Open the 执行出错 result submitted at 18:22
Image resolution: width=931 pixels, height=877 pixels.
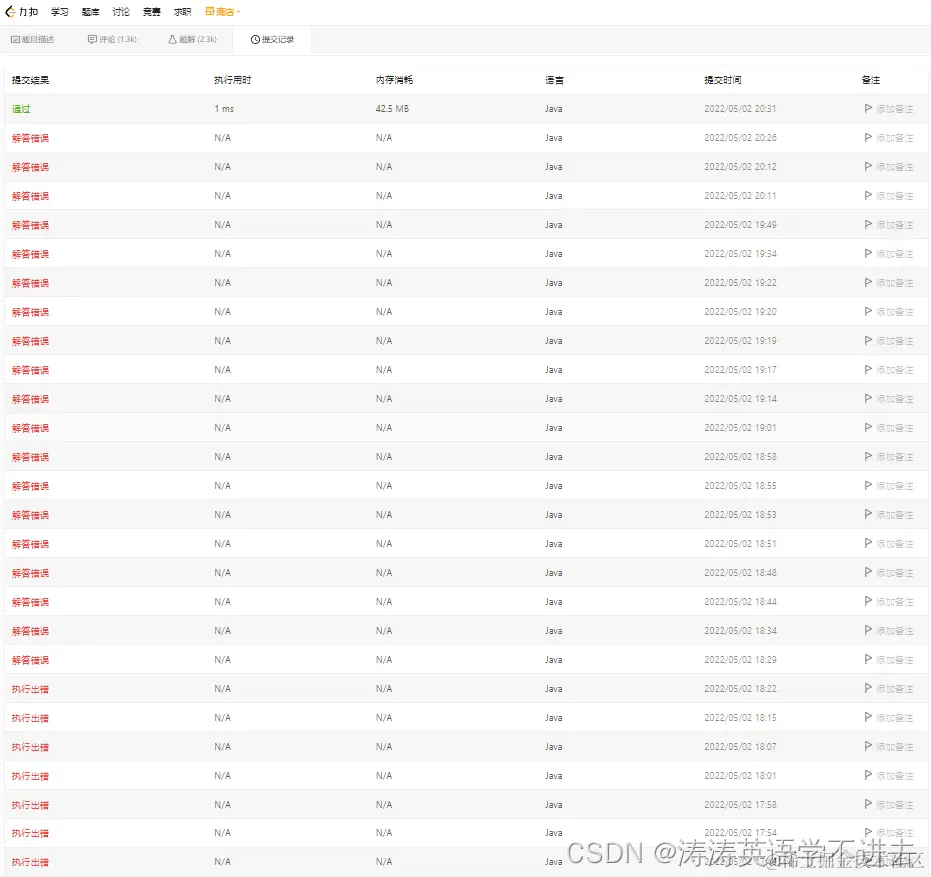click(30, 689)
